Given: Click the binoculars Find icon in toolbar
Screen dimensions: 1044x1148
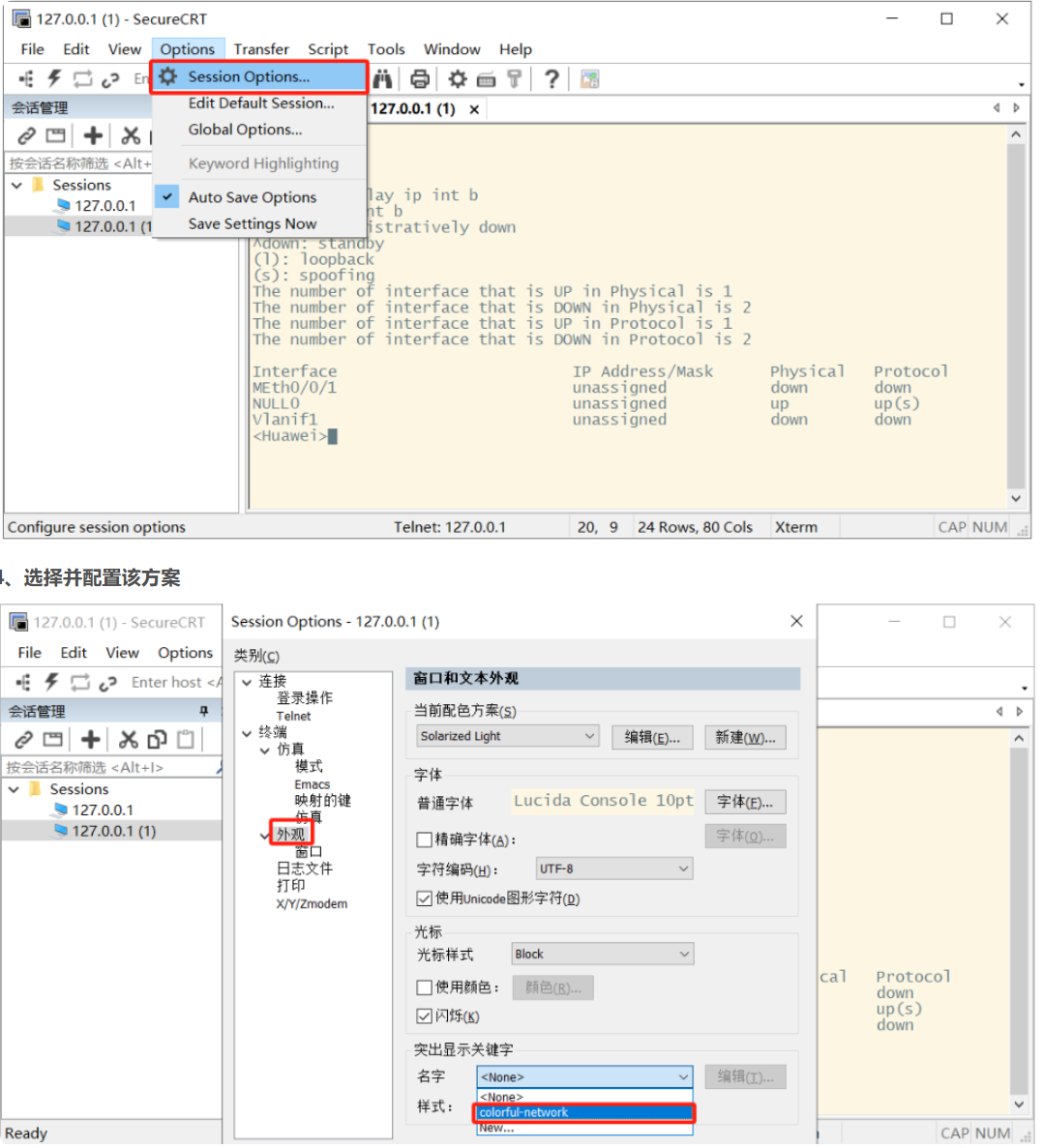Looking at the screenshot, I should (383, 79).
